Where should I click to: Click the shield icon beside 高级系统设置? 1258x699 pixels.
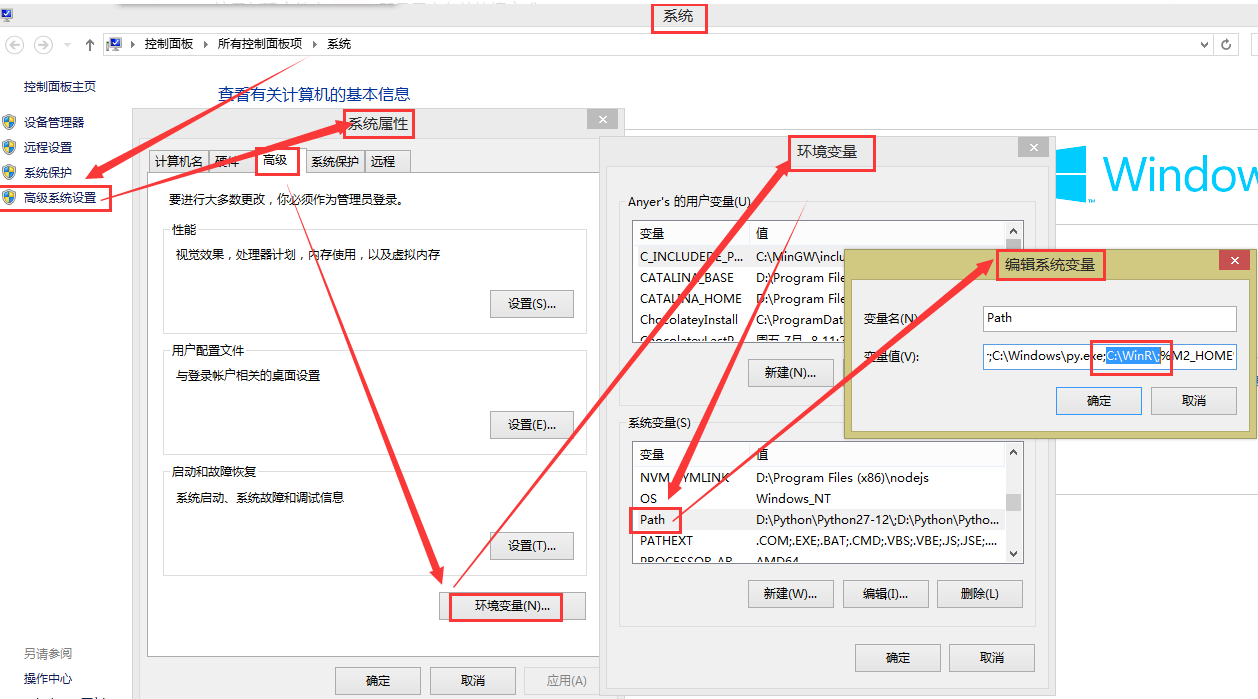(9, 197)
